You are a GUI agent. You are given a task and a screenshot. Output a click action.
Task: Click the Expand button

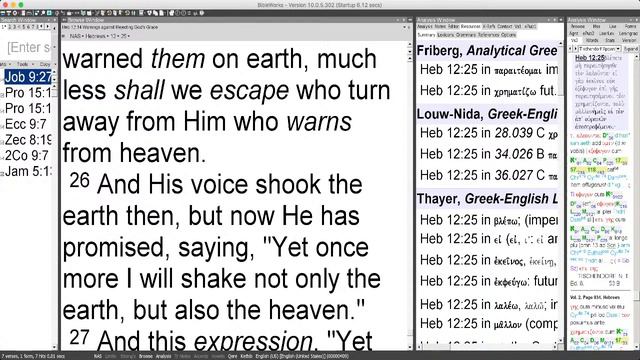coord(631,49)
